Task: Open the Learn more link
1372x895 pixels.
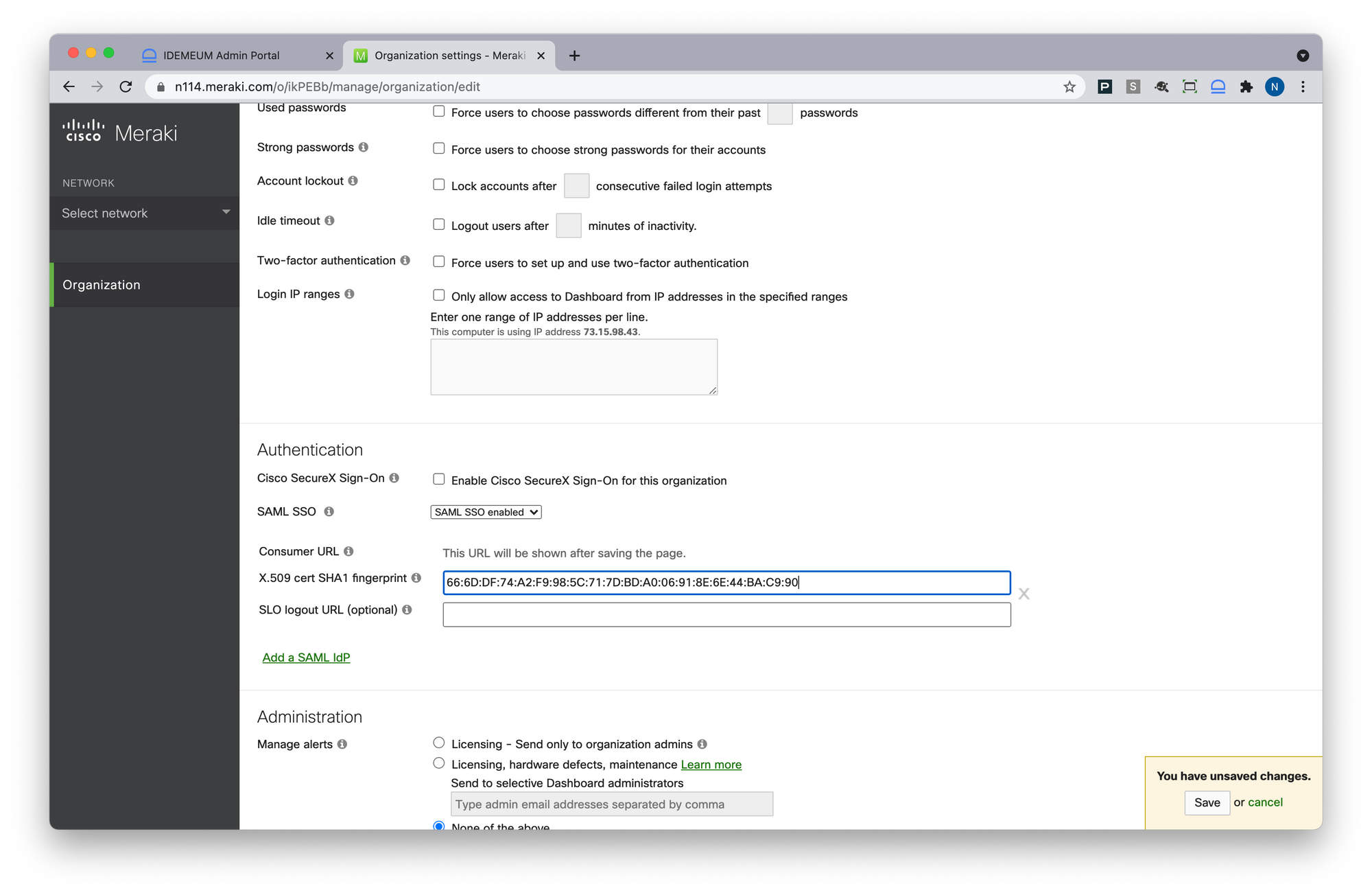Action: [711, 765]
